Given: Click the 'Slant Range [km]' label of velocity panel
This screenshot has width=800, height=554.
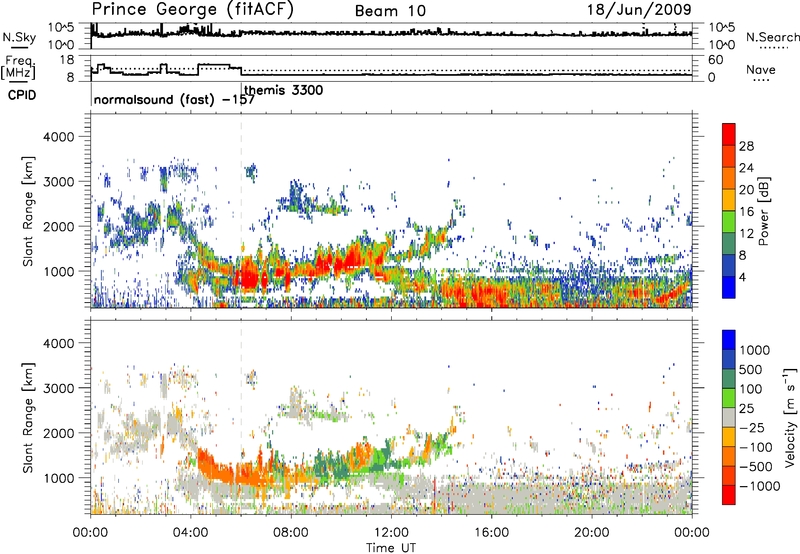Looking at the screenshot, I should 28,417.
